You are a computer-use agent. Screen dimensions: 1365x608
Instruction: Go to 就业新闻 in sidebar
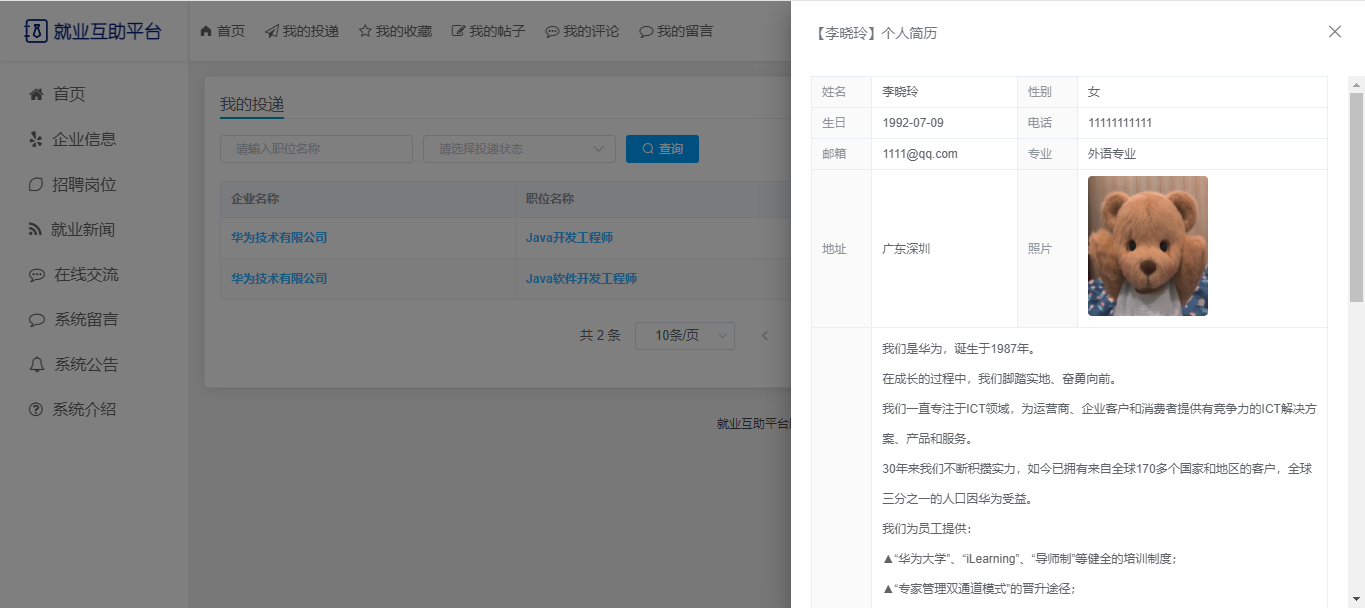[83, 229]
